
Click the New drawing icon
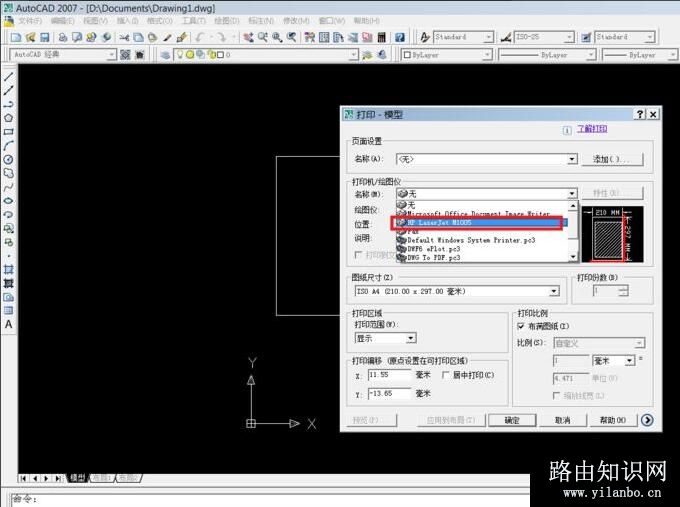[16, 37]
